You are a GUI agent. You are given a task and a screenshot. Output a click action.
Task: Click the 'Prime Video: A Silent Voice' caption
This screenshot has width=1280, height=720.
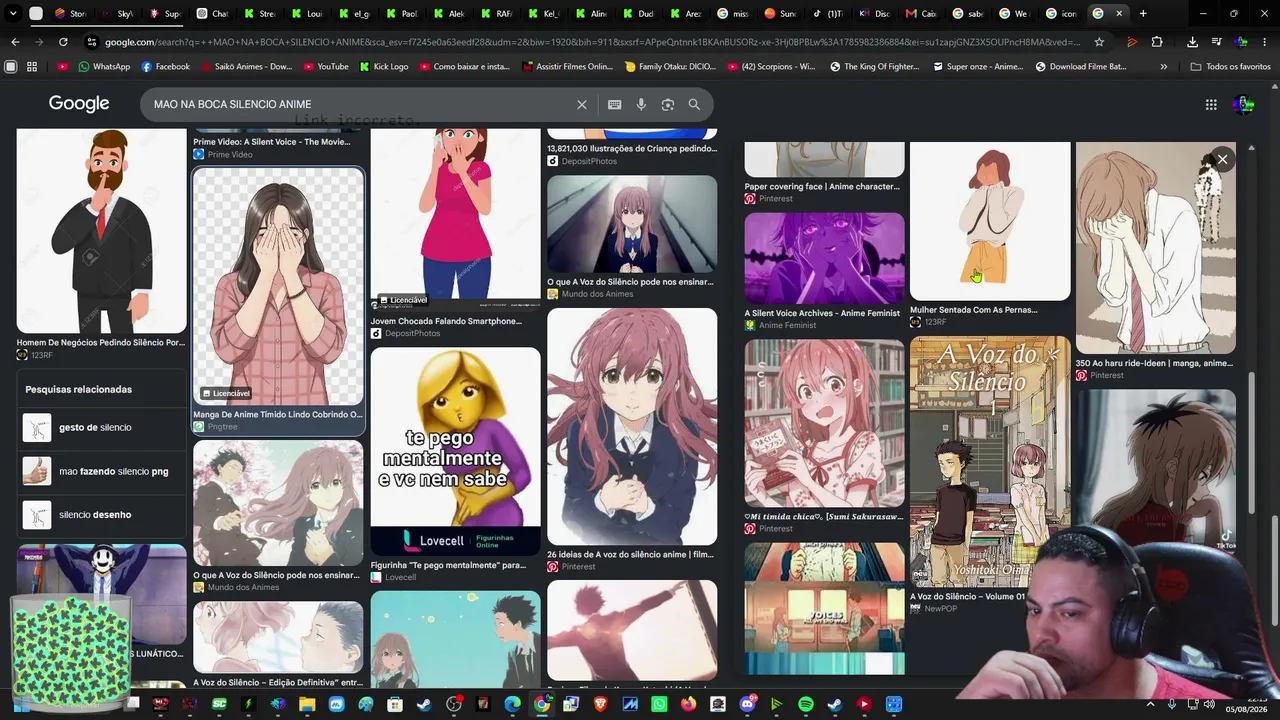pyautogui.click(x=272, y=142)
